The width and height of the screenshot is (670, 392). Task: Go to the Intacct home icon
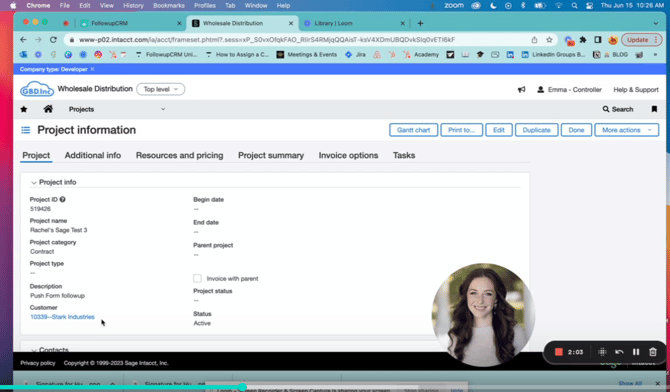pos(48,109)
